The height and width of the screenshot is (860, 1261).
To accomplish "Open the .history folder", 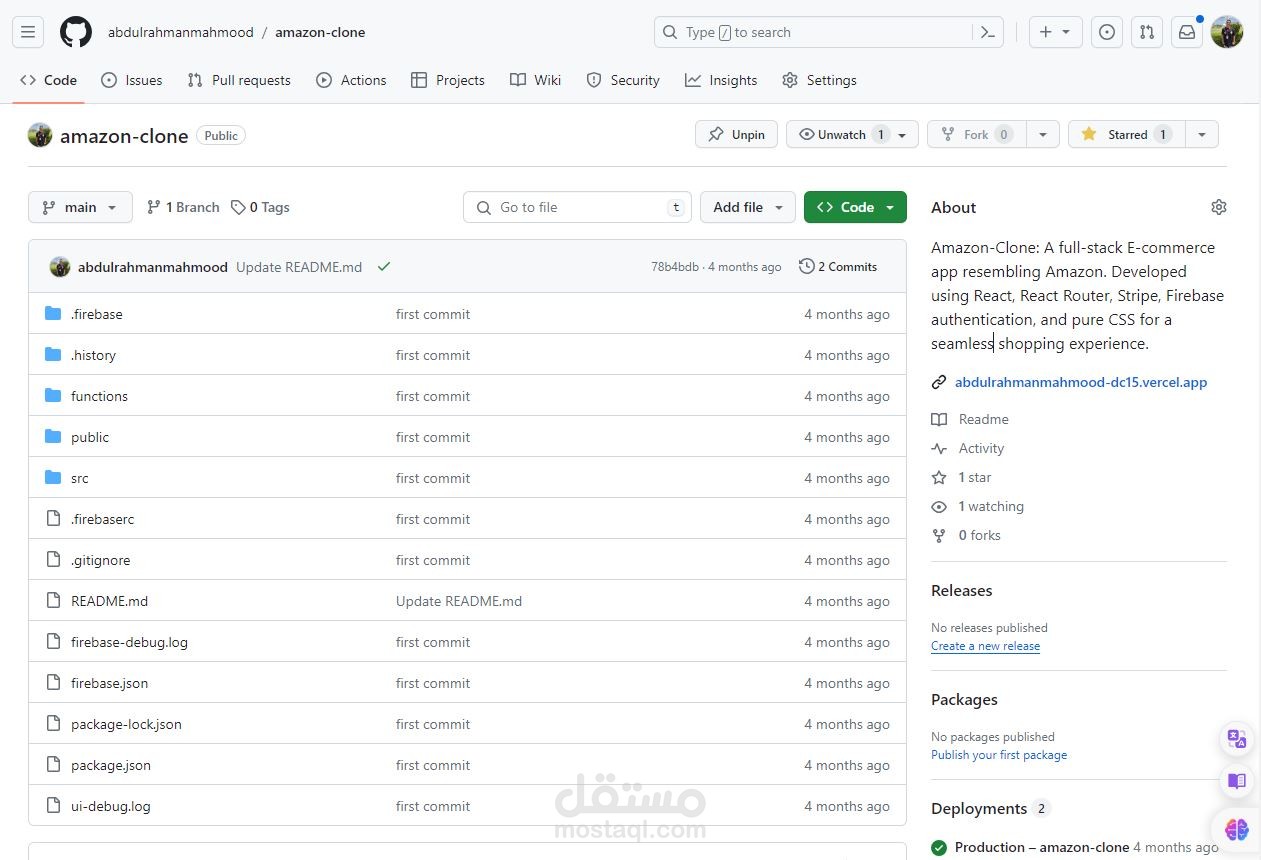I will 93,355.
